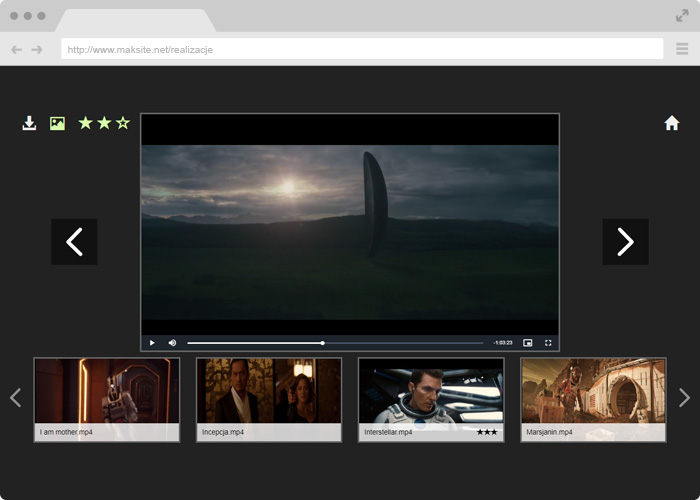The width and height of the screenshot is (700, 500).
Task: Focus the browser address bar
Action: (x=362, y=49)
